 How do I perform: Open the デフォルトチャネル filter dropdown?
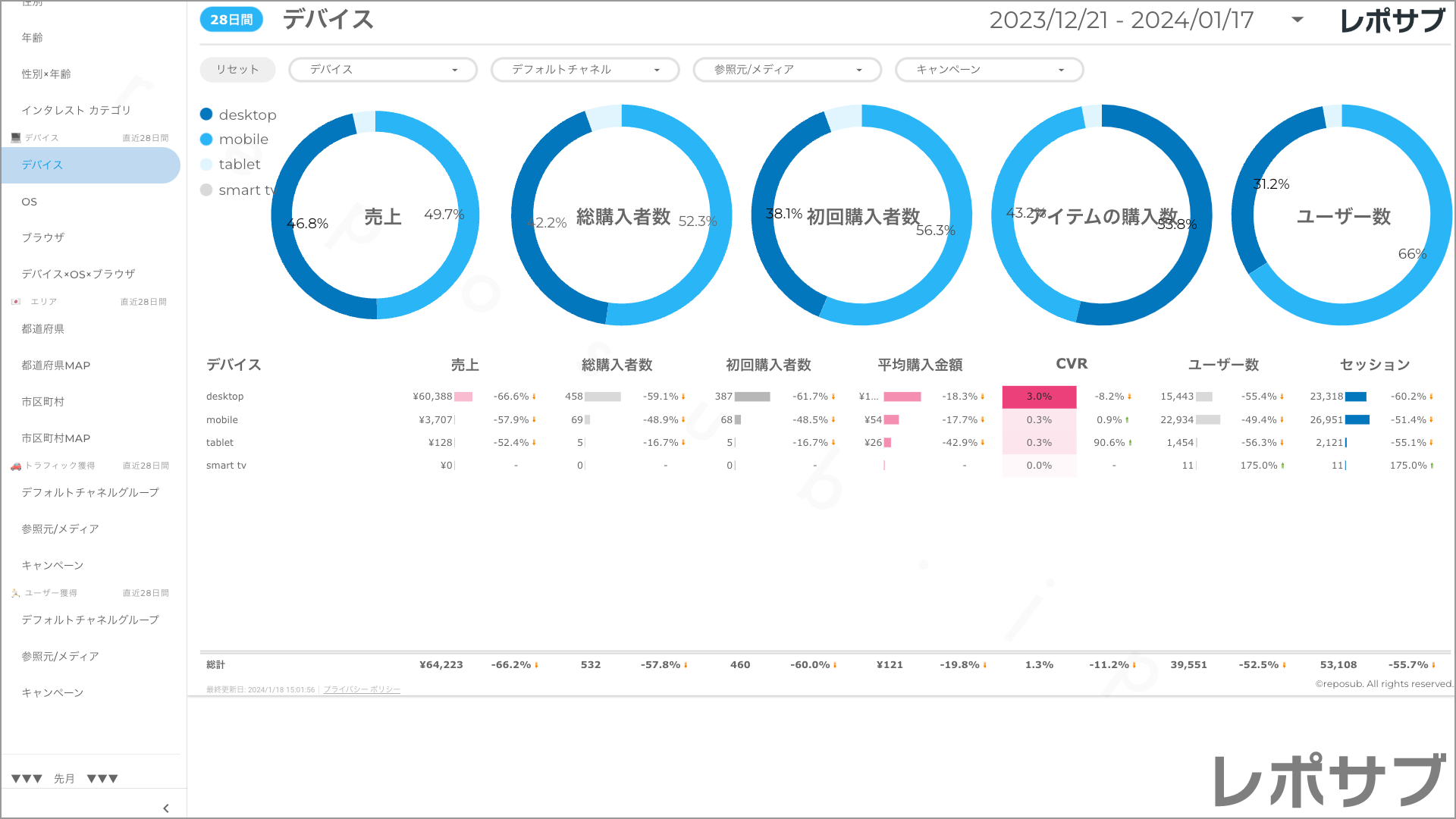coord(585,70)
